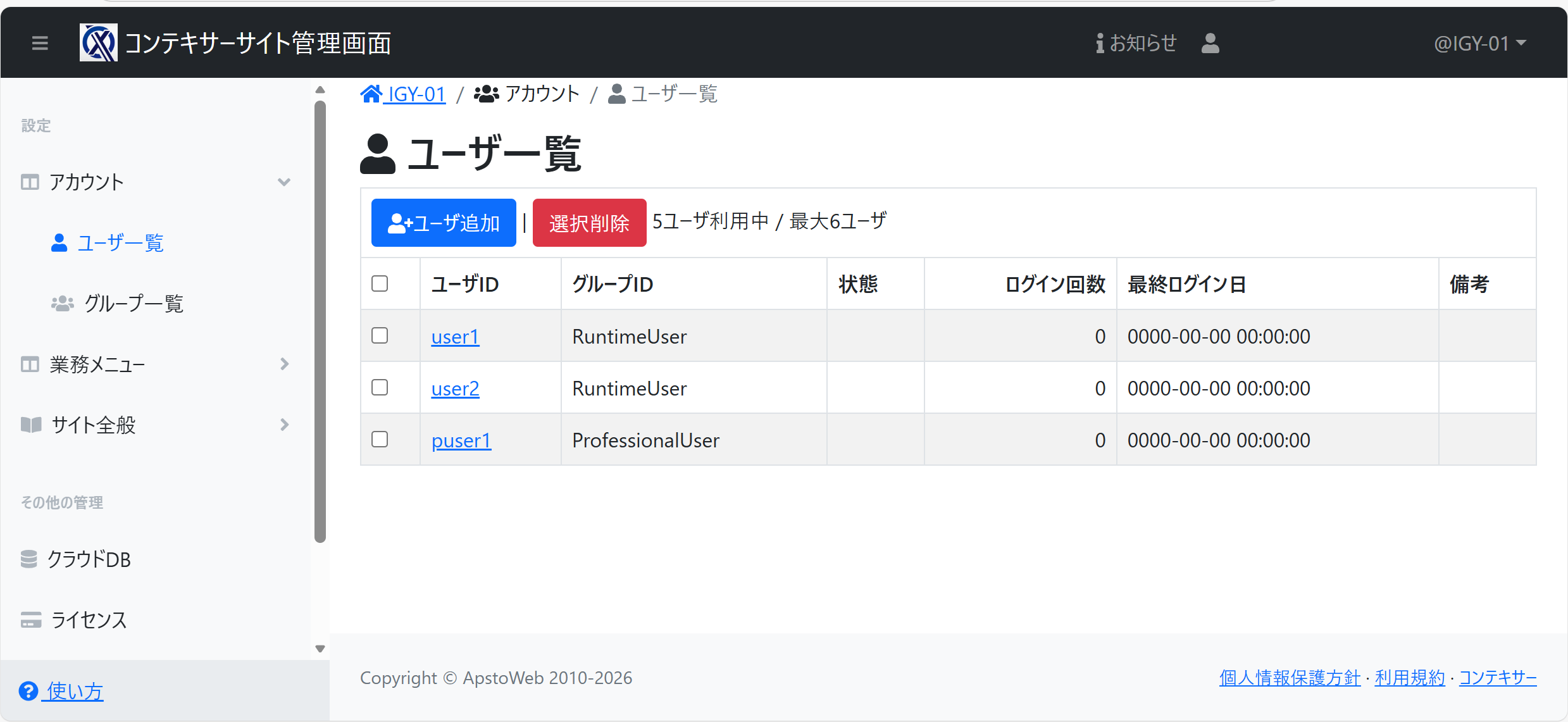Click the home icon in breadcrumb
This screenshot has width=1568, height=722.
click(x=371, y=94)
